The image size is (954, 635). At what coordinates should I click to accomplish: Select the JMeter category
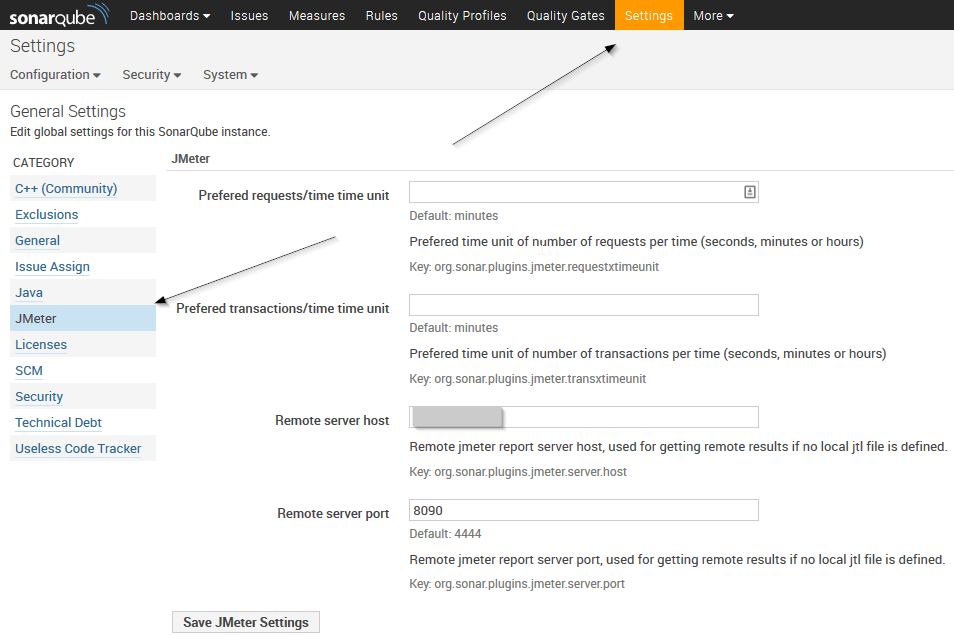(x=83, y=318)
